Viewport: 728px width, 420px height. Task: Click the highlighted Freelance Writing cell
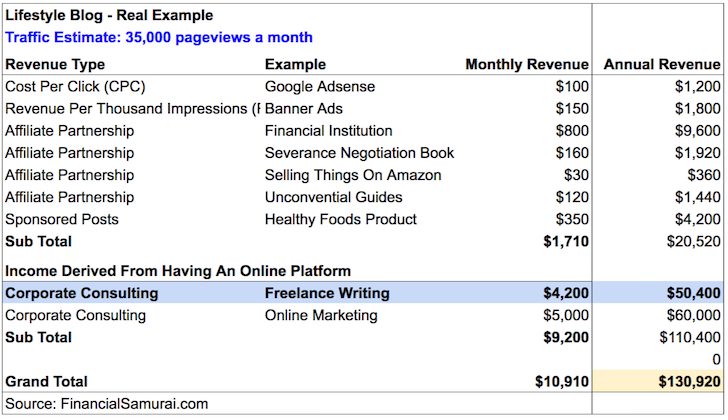pos(327,293)
